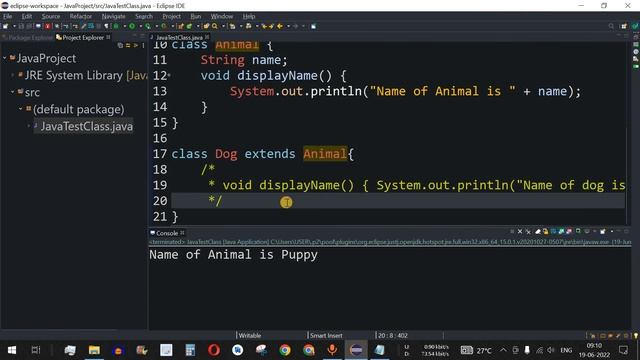Open the Source menu
Viewport: 640px width, 360px height.
pos(51,16)
